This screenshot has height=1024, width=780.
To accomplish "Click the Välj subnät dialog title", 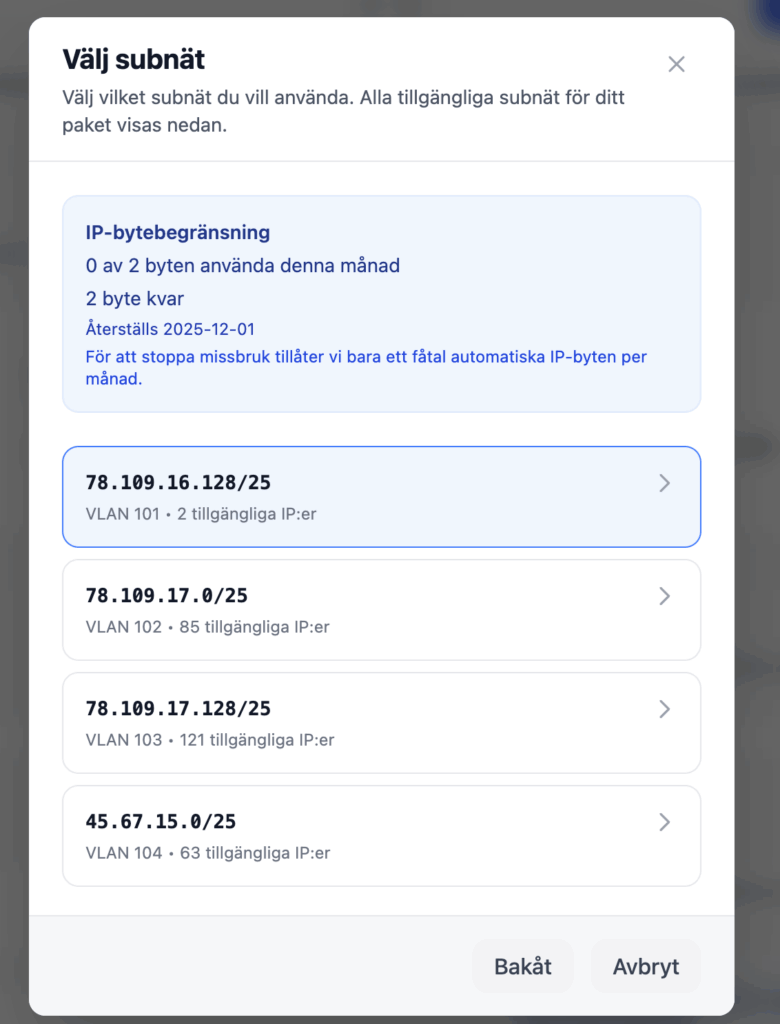I will [134, 59].
